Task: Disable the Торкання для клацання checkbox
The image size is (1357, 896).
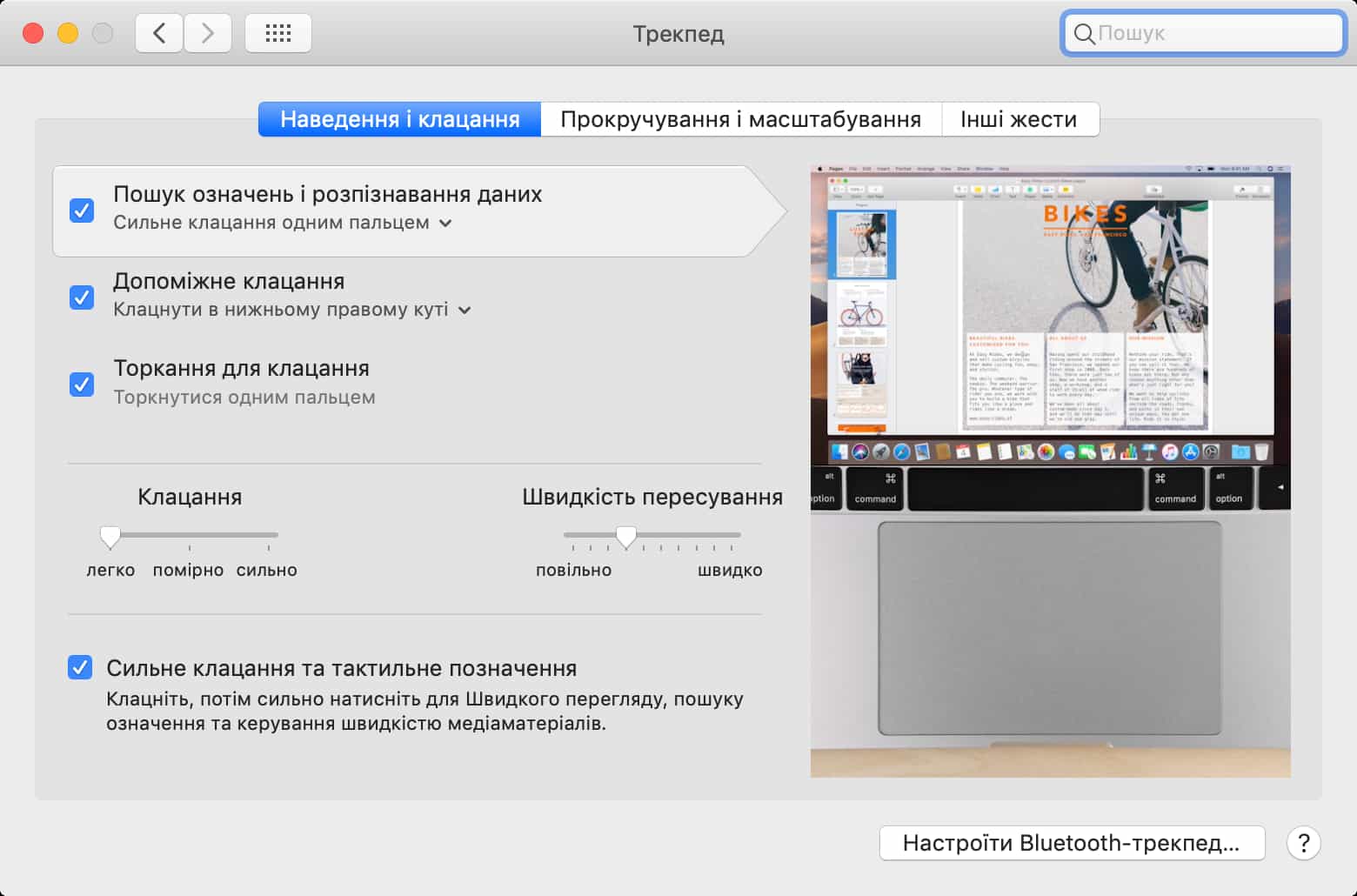Action: (x=82, y=384)
